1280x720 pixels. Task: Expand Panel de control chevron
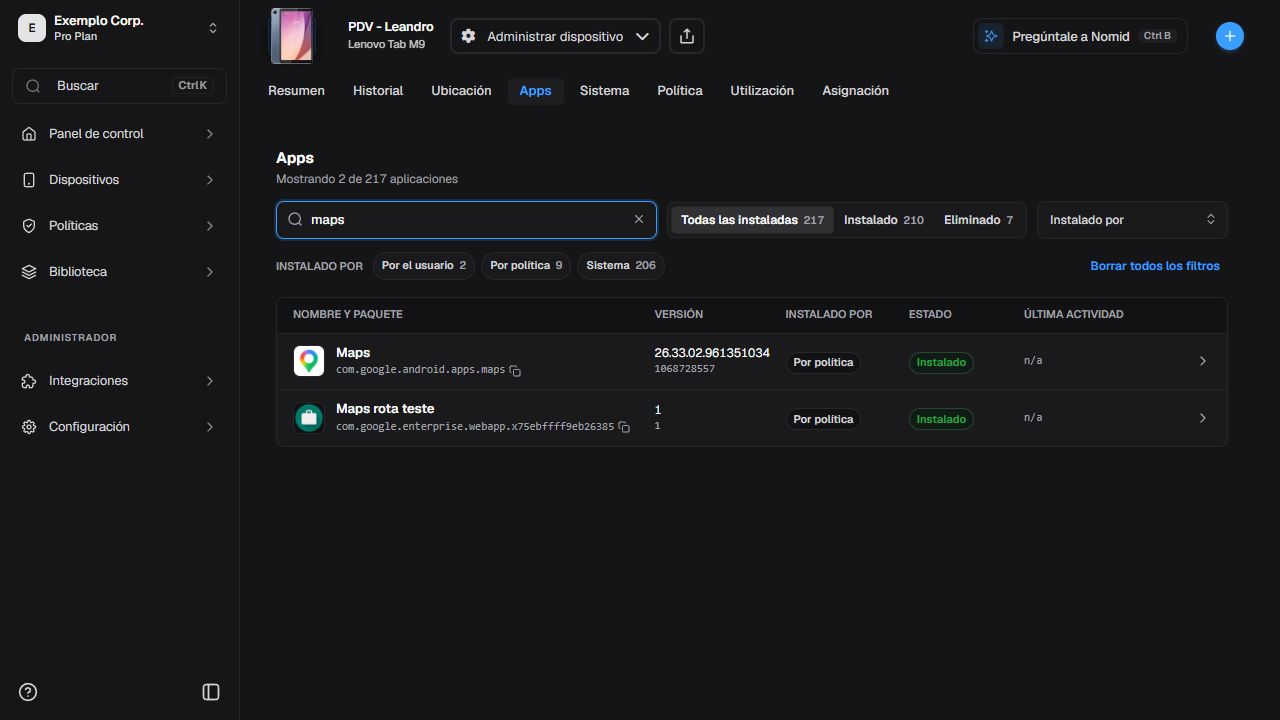(210, 134)
